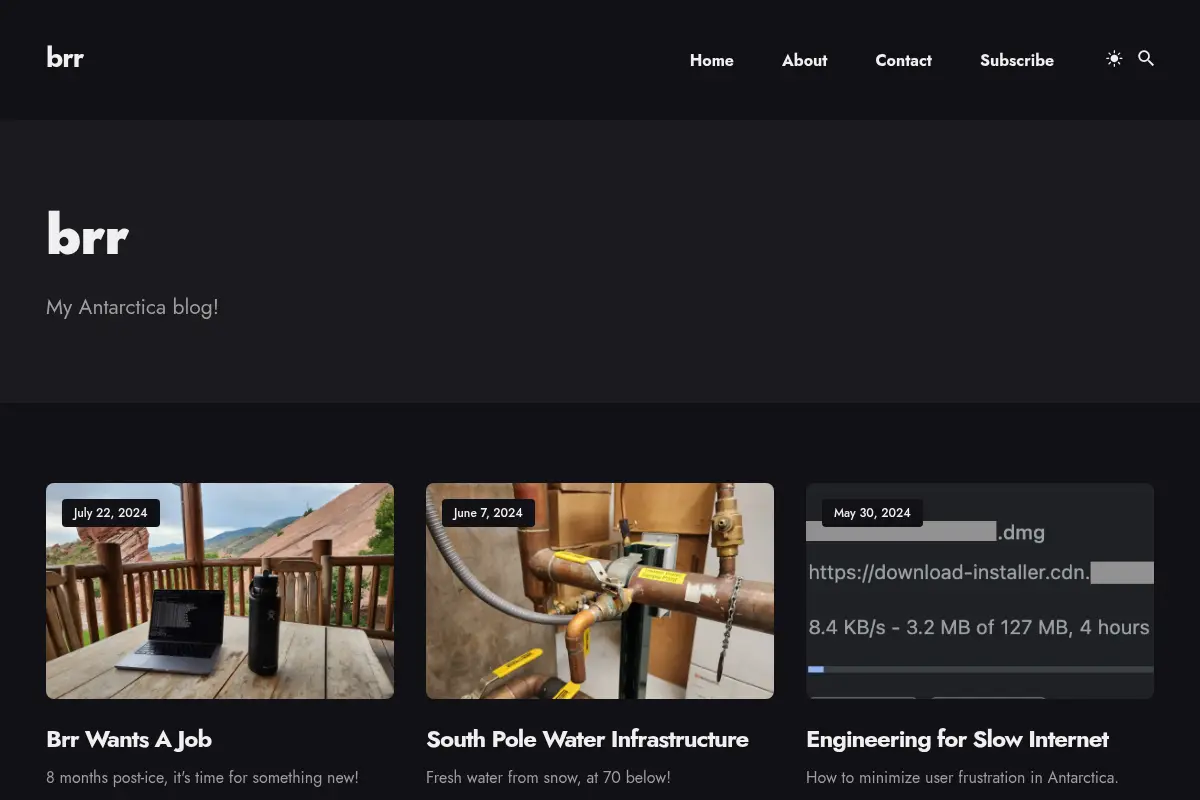Open the South Pole Water Infrastructure title
This screenshot has height=800, width=1200.
pos(587,739)
